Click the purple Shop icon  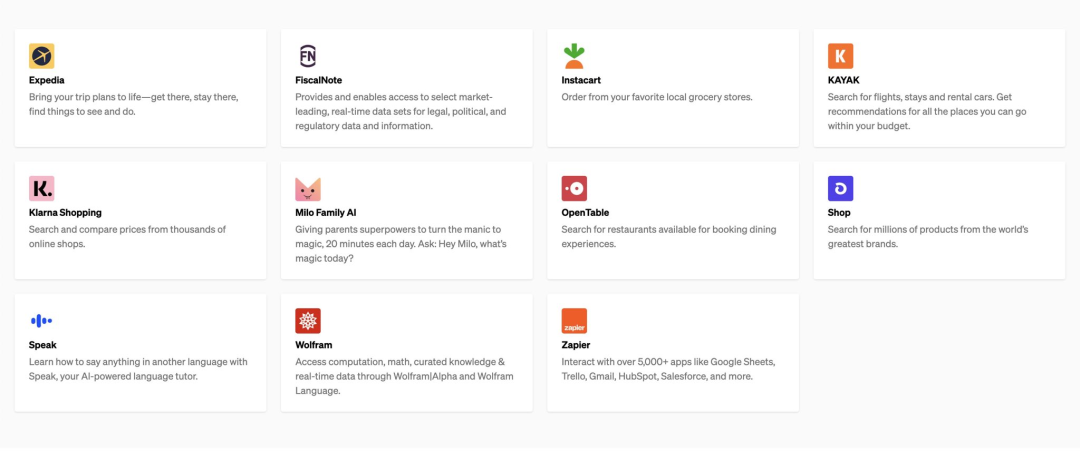point(840,188)
